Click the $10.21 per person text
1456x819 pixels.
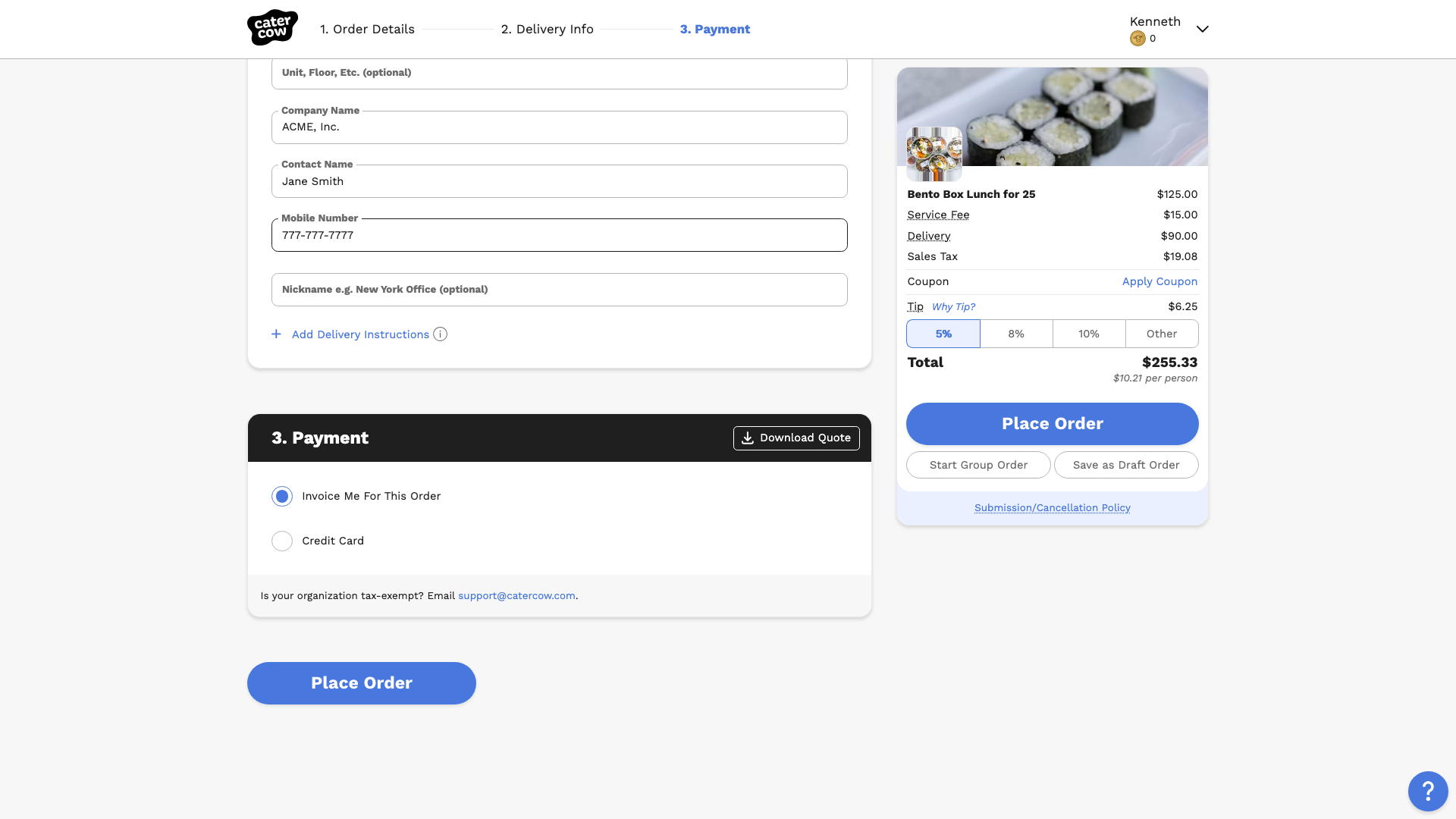tap(1155, 378)
